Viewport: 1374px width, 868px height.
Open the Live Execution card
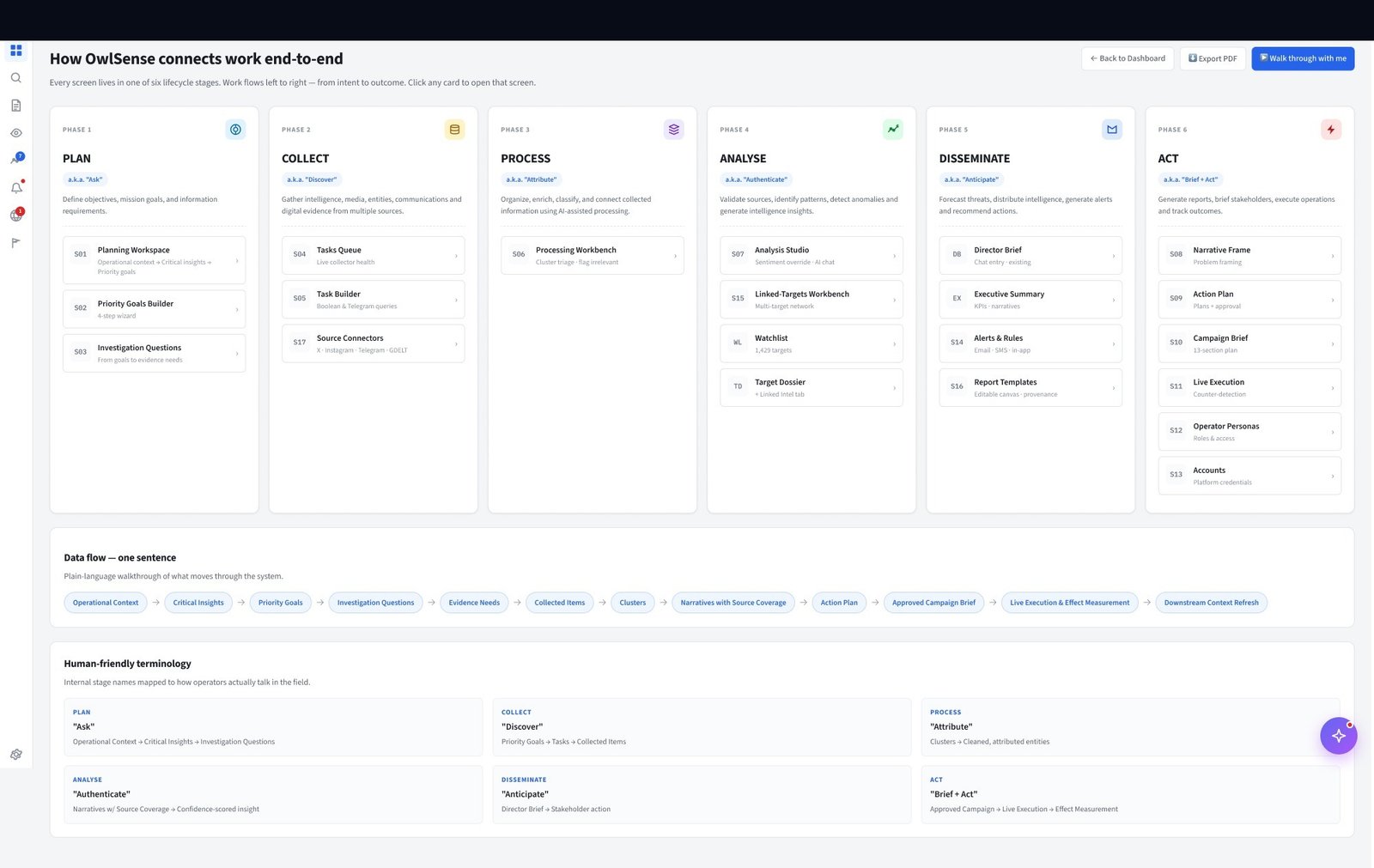pyautogui.click(x=1249, y=387)
